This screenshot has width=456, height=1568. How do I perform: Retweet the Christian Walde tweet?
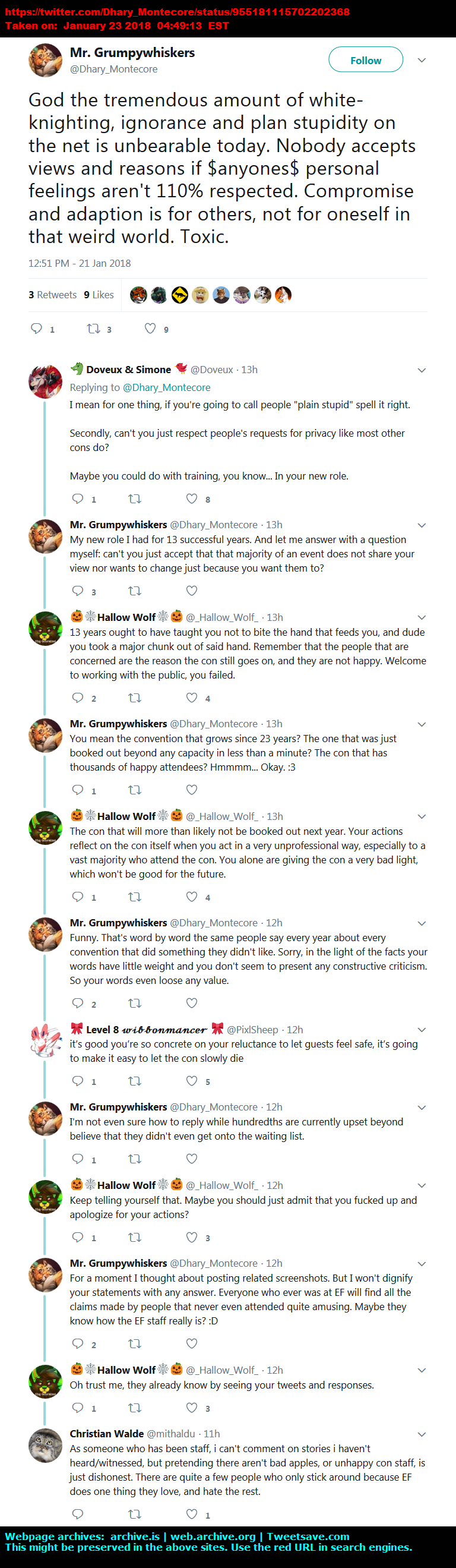click(x=134, y=1514)
